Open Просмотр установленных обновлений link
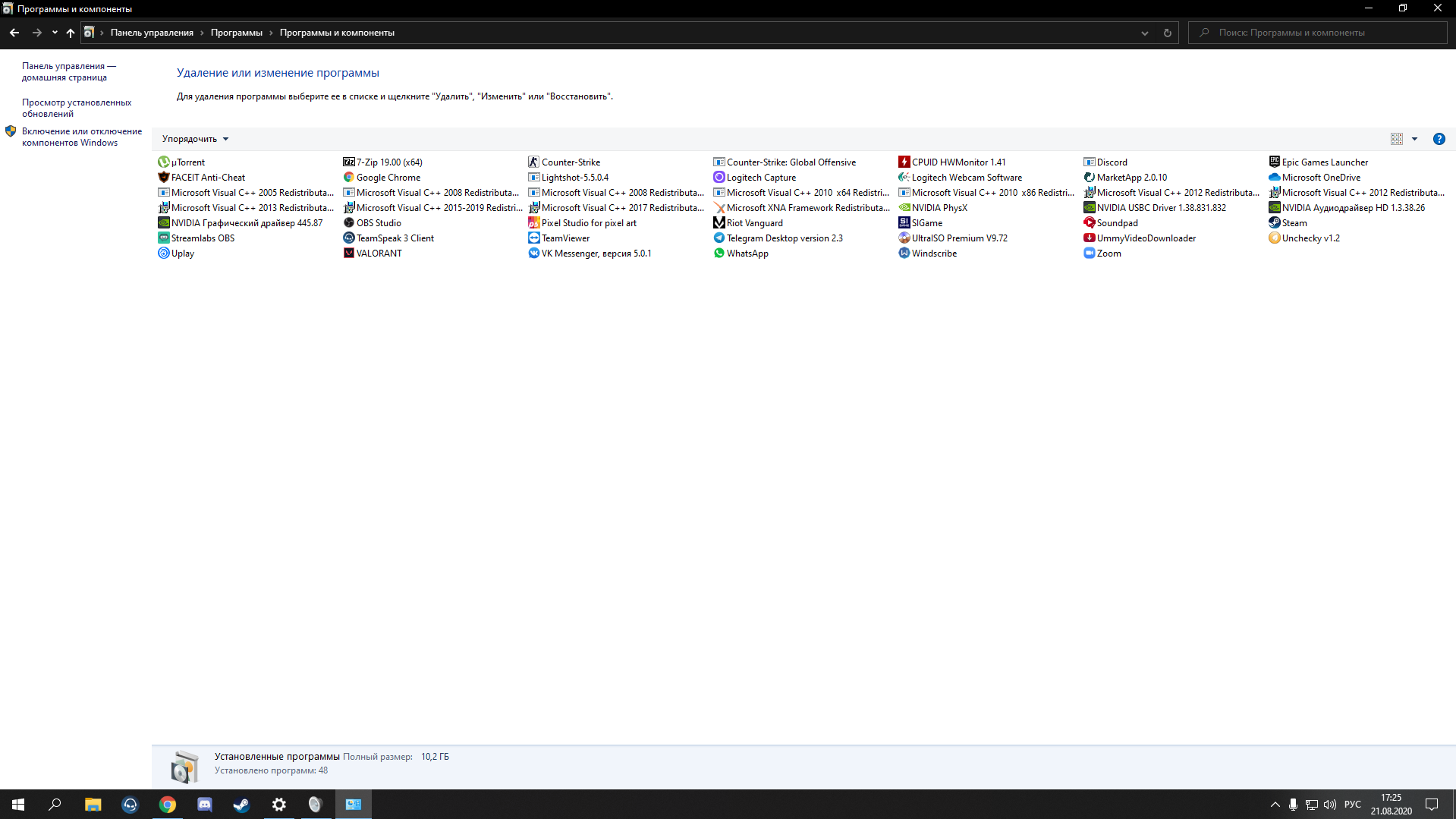The image size is (1456, 819). tap(77, 108)
